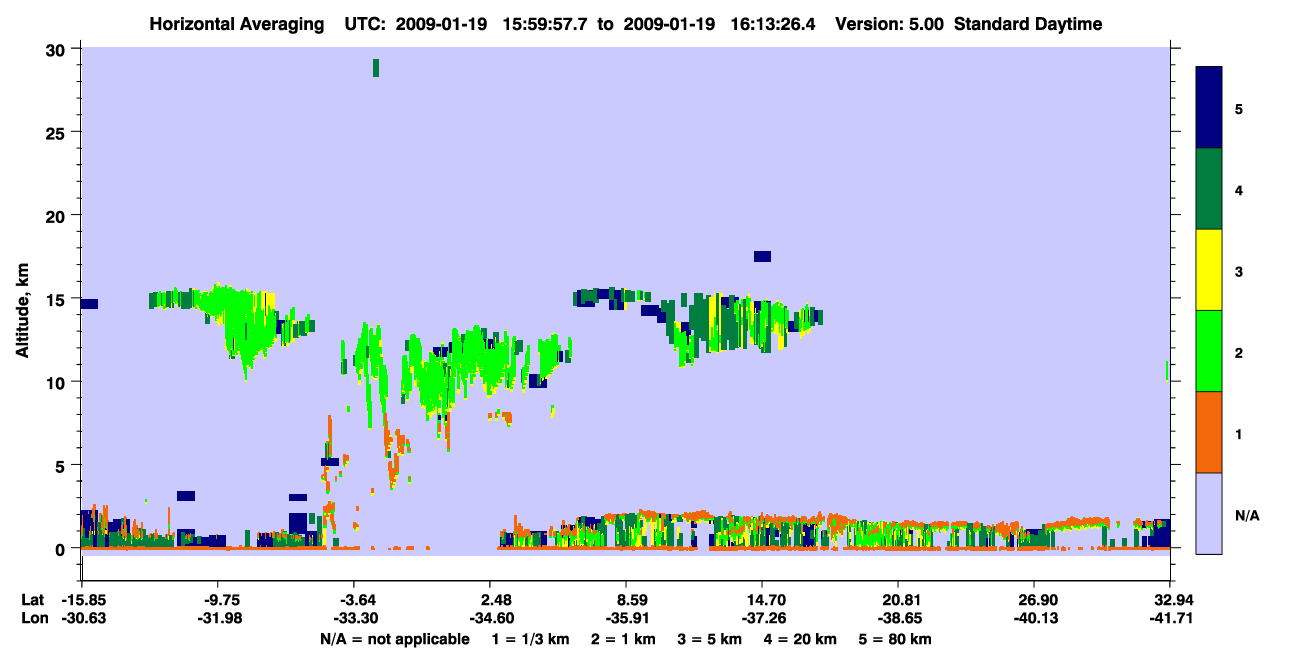Click the blue block at 15 km near left edge
The image size is (1300, 667).
pos(89,303)
